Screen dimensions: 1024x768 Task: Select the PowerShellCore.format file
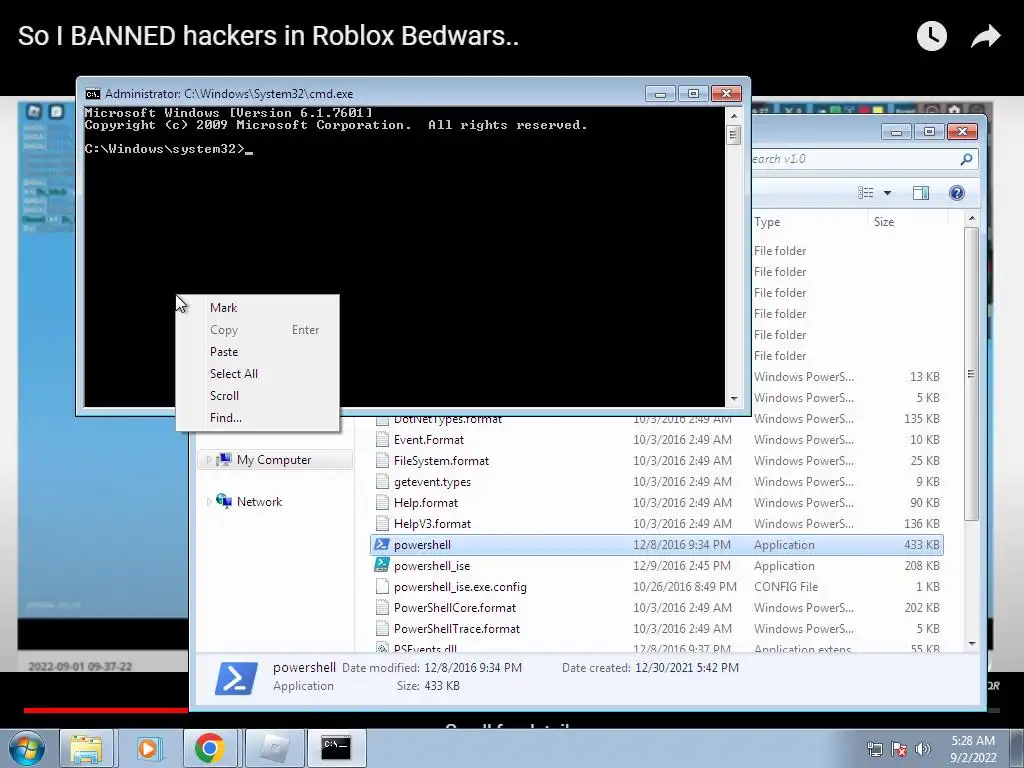tap(455, 607)
